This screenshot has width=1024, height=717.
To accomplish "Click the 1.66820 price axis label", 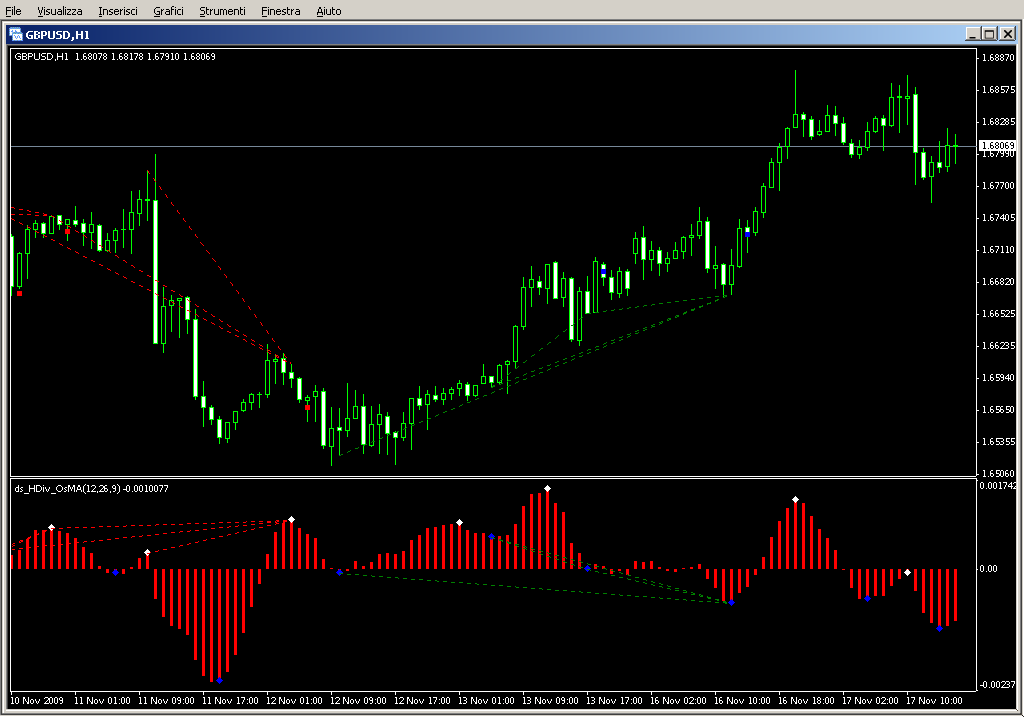I will tap(999, 281).
